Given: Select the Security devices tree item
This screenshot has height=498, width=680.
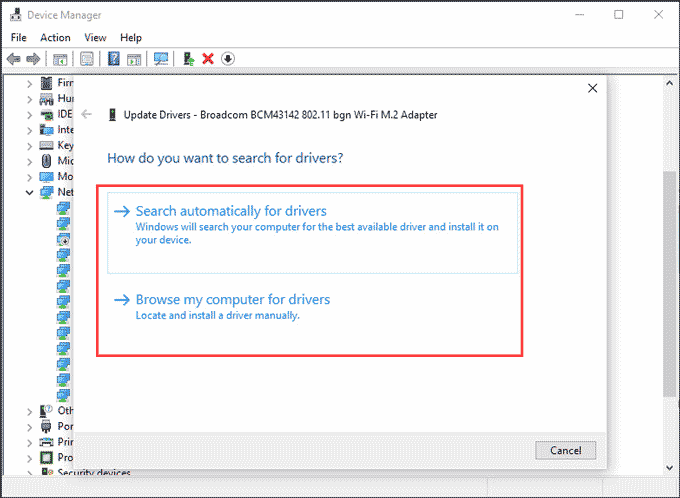Looking at the screenshot, I should pos(94,472).
